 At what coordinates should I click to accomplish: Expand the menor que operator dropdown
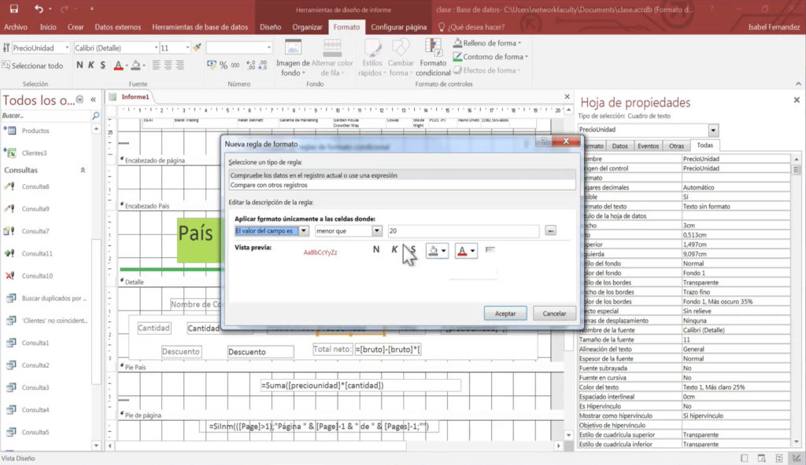pos(377,231)
